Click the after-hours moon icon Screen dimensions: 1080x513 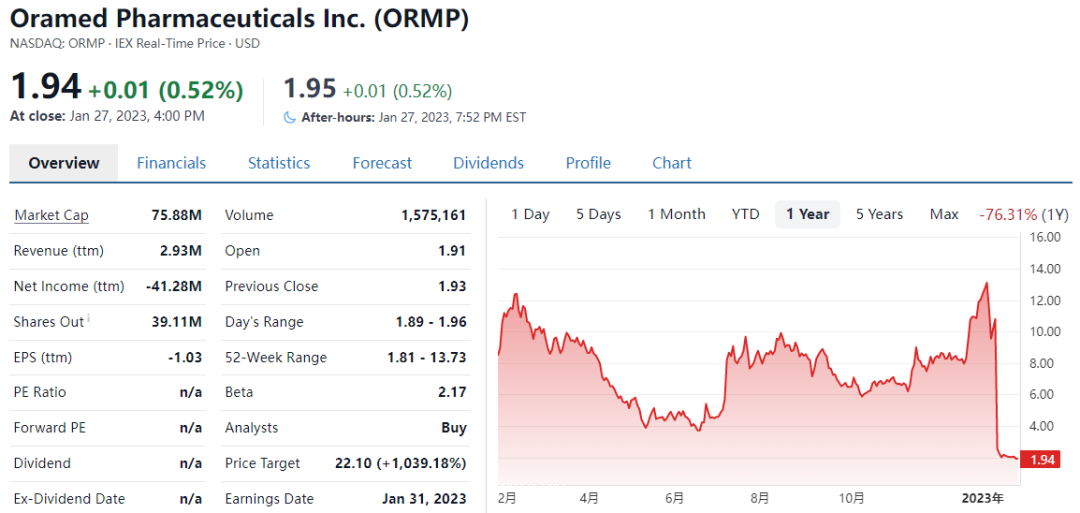pos(290,117)
